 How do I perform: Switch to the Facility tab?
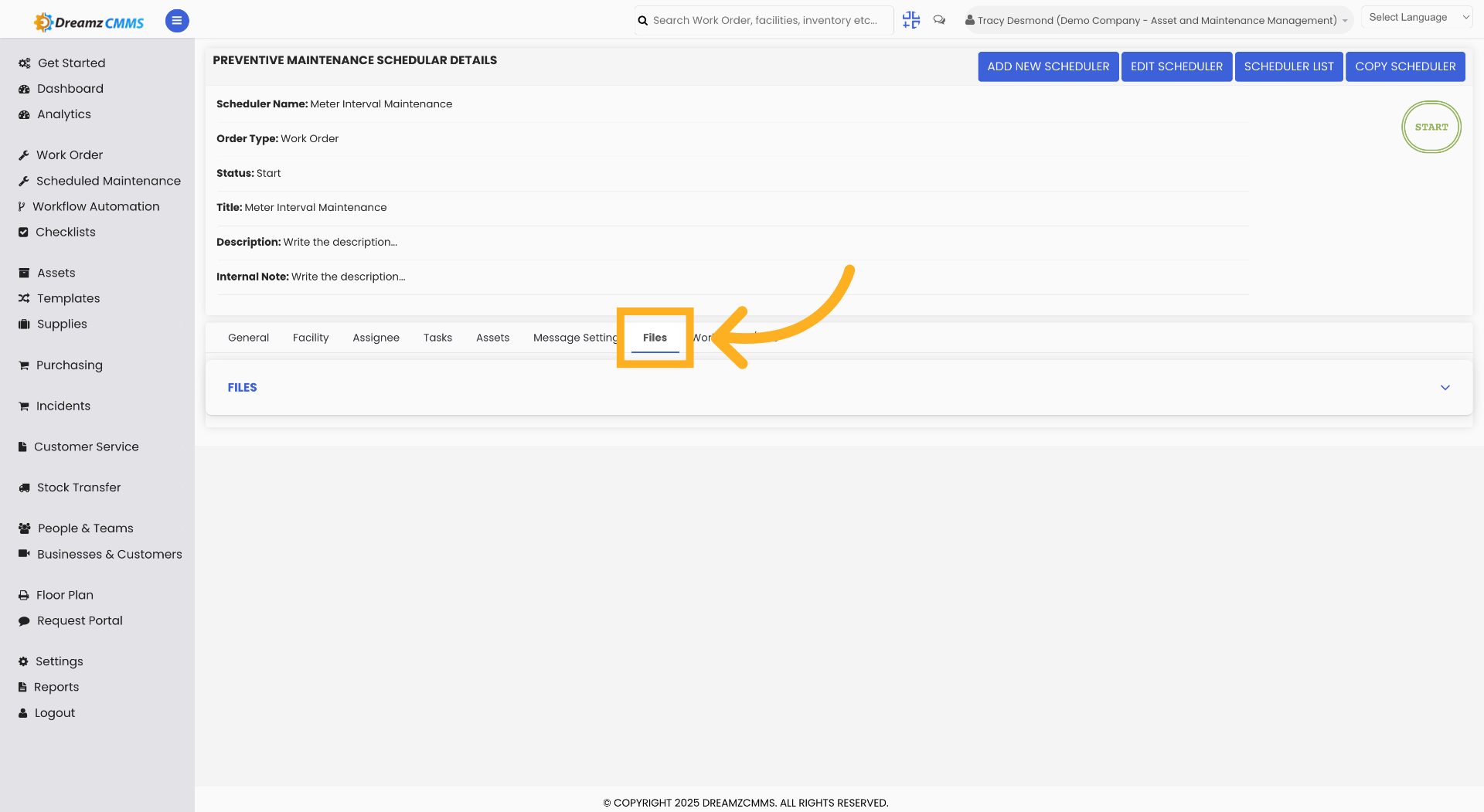pos(311,338)
